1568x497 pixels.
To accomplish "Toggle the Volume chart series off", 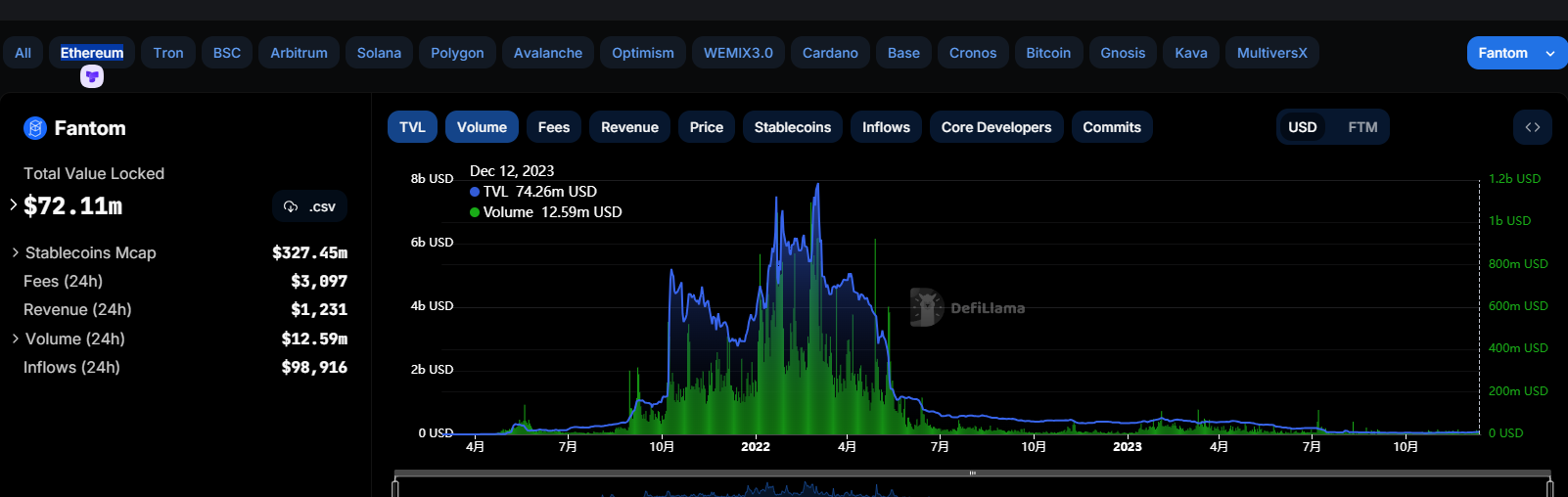I will [482, 127].
